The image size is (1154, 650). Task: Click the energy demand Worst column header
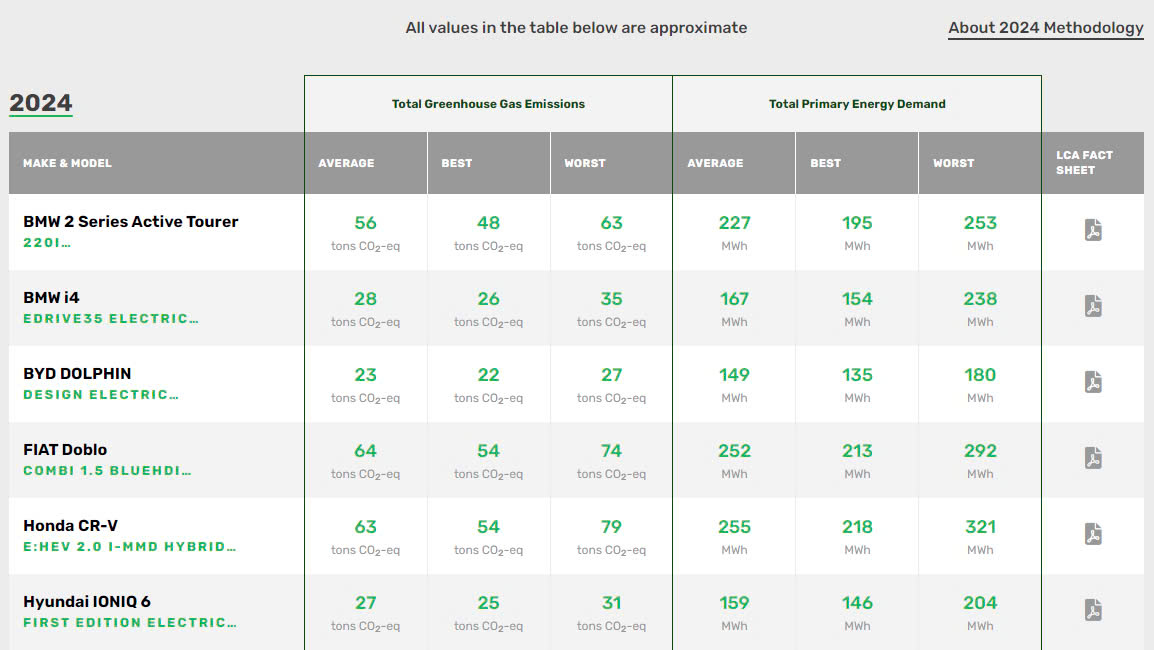click(x=953, y=163)
